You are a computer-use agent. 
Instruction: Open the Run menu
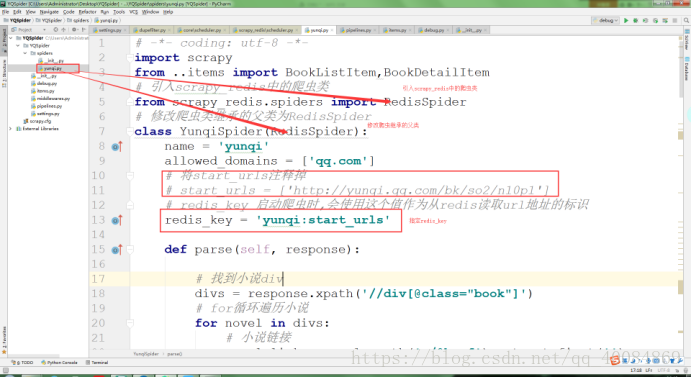[105, 12]
